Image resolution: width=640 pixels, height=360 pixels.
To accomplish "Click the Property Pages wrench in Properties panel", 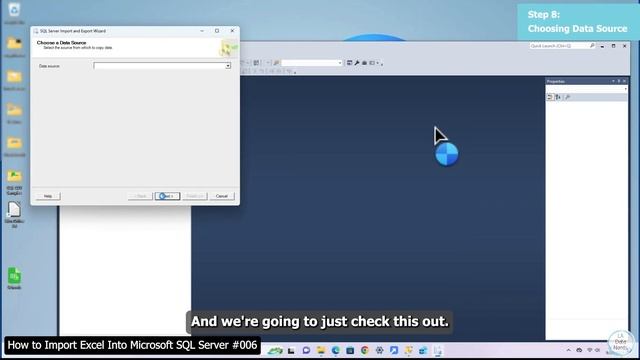I will pos(567,97).
